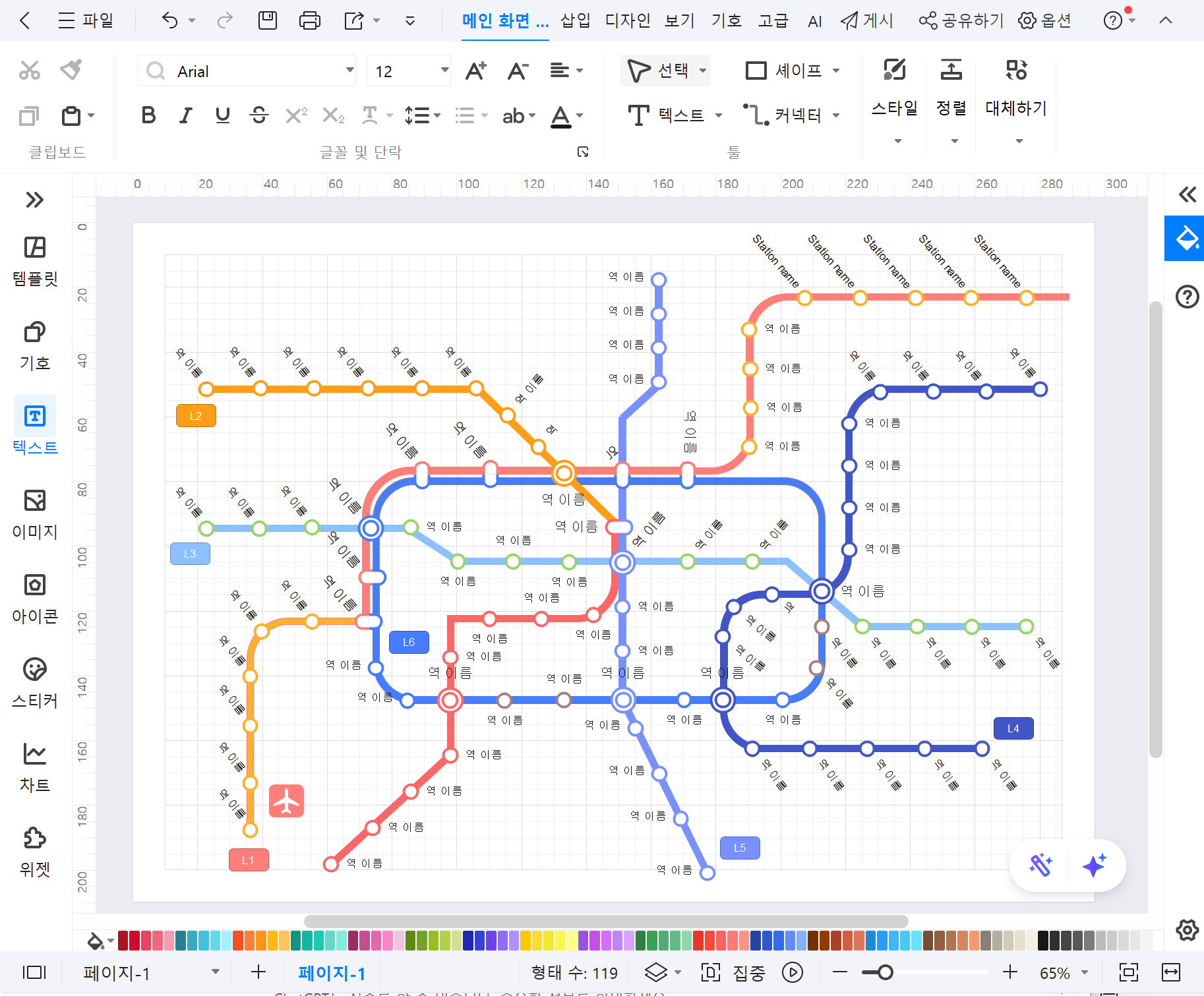
Task: Fit page to width icon
Action: pyautogui.click(x=1171, y=972)
